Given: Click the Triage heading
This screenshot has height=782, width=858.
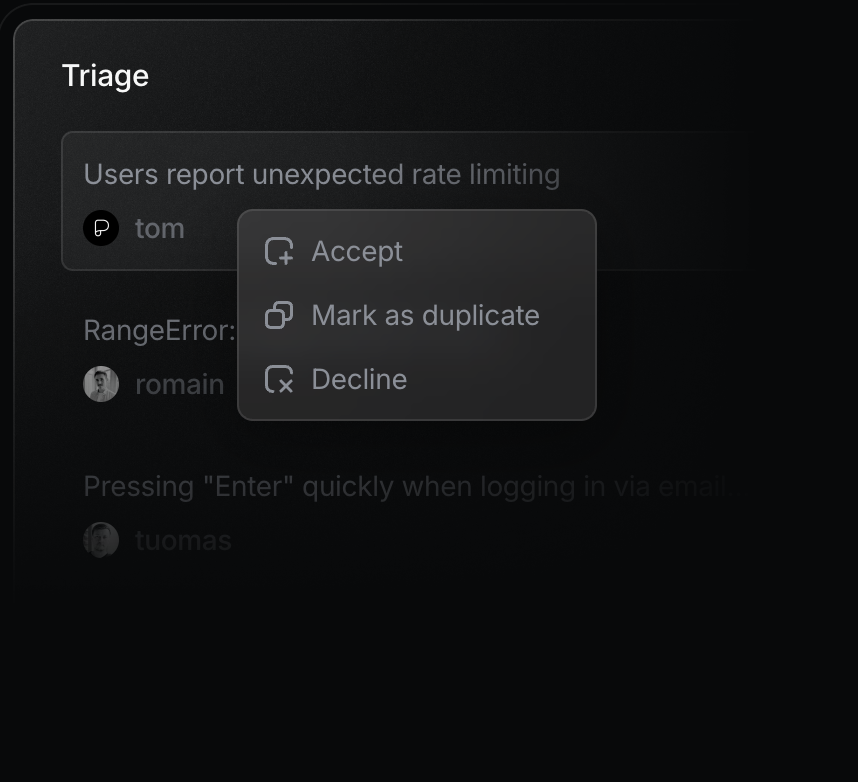Looking at the screenshot, I should tap(105, 76).
